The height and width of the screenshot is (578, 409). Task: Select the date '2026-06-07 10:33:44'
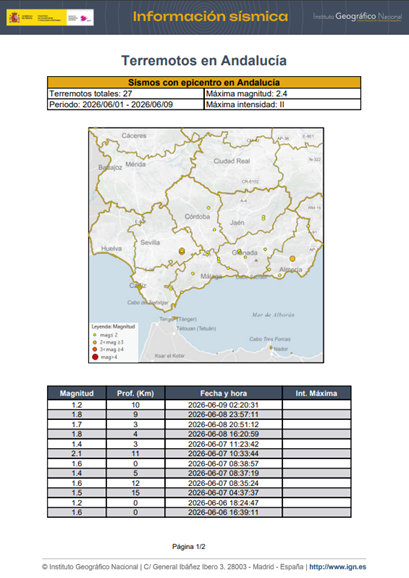[x=223, y=453]
